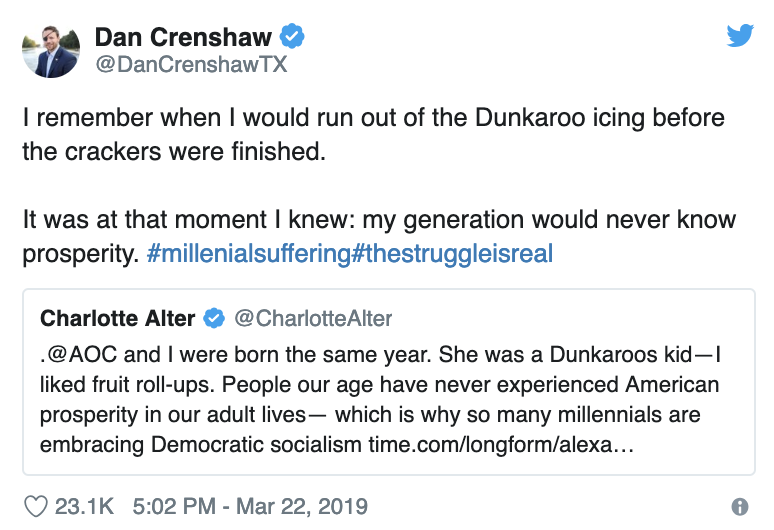Click the Twitter bird logo
This screenshot has height=530, width=774.
(739, 36)
